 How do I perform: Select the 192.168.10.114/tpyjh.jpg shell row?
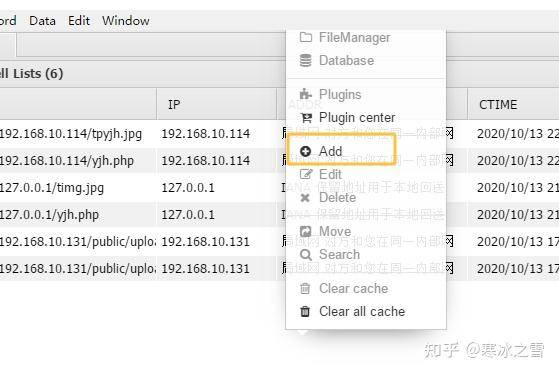[x=280, y=134]
